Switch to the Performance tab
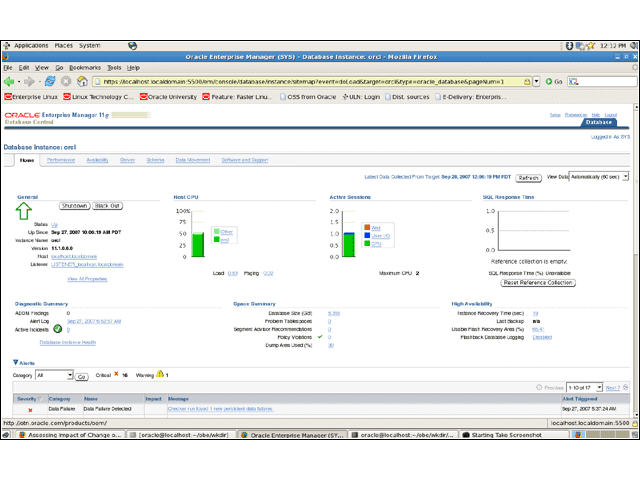The image size is (640, 480). [x=61, y=160]
